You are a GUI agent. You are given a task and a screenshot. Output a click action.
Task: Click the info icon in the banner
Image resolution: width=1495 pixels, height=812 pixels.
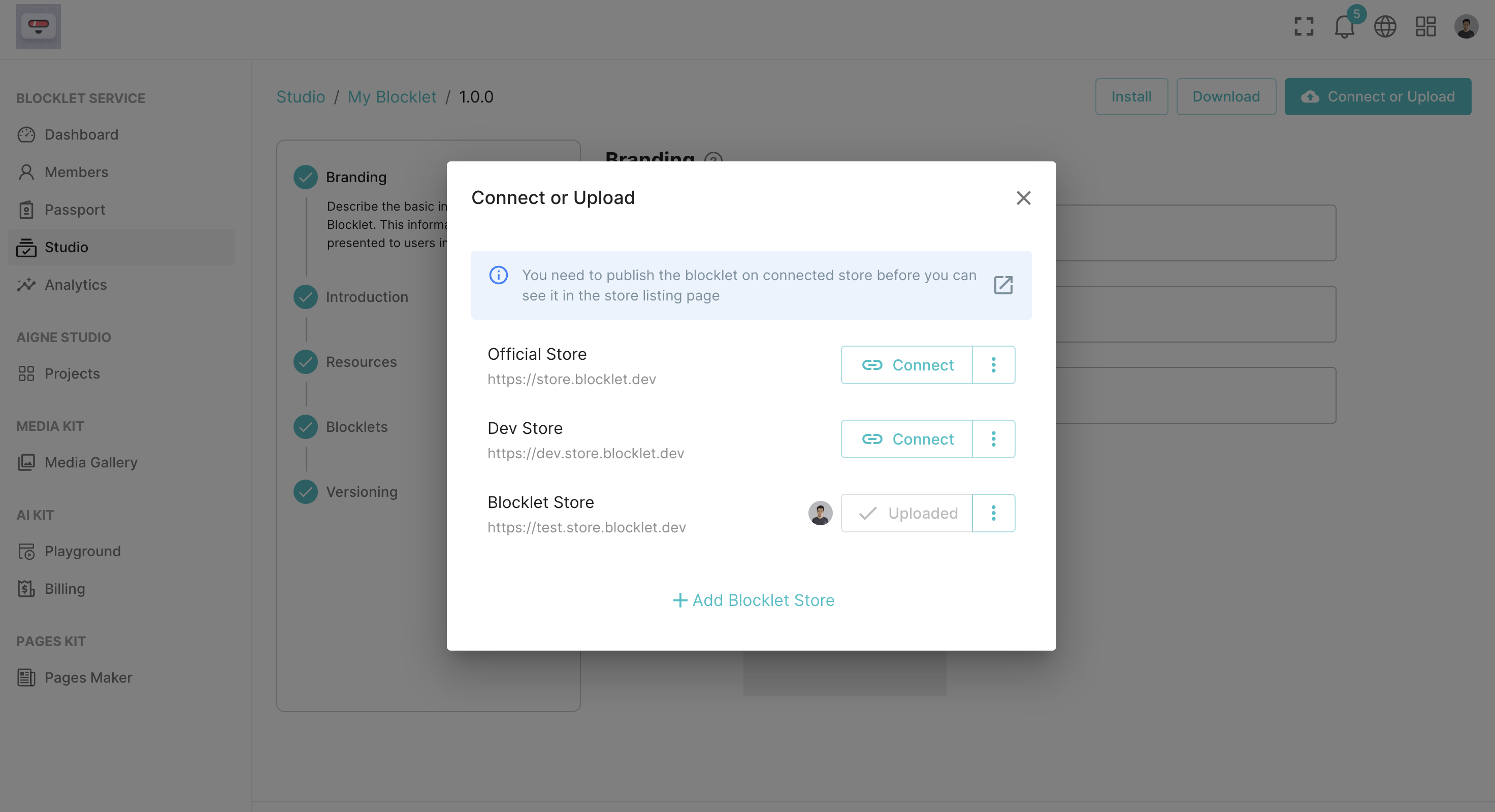(498, 275)
